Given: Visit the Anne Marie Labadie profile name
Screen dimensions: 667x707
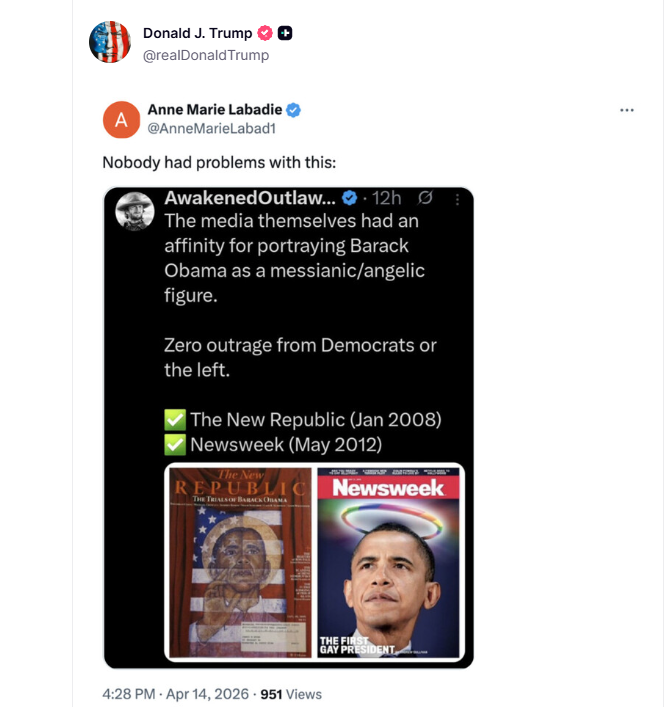Looking at the screenshot, I should point(215,110).
